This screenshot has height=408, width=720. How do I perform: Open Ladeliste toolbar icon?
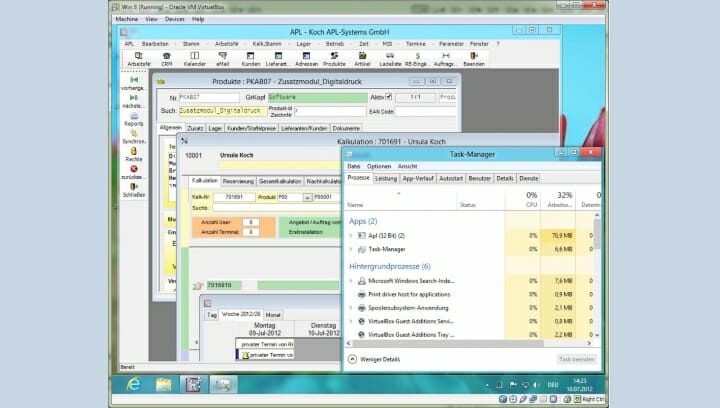(x=390, y=59)
